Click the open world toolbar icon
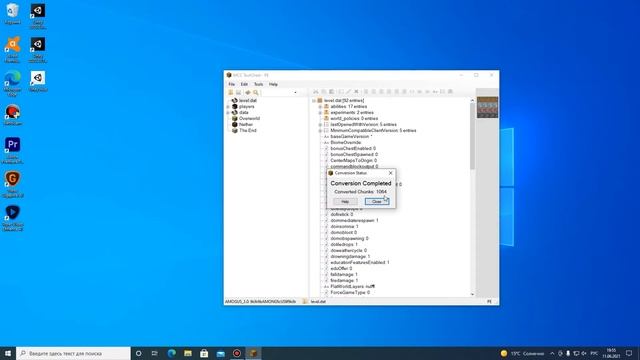Viewport: 640px width, 360px height. click(x=231, y=92)
